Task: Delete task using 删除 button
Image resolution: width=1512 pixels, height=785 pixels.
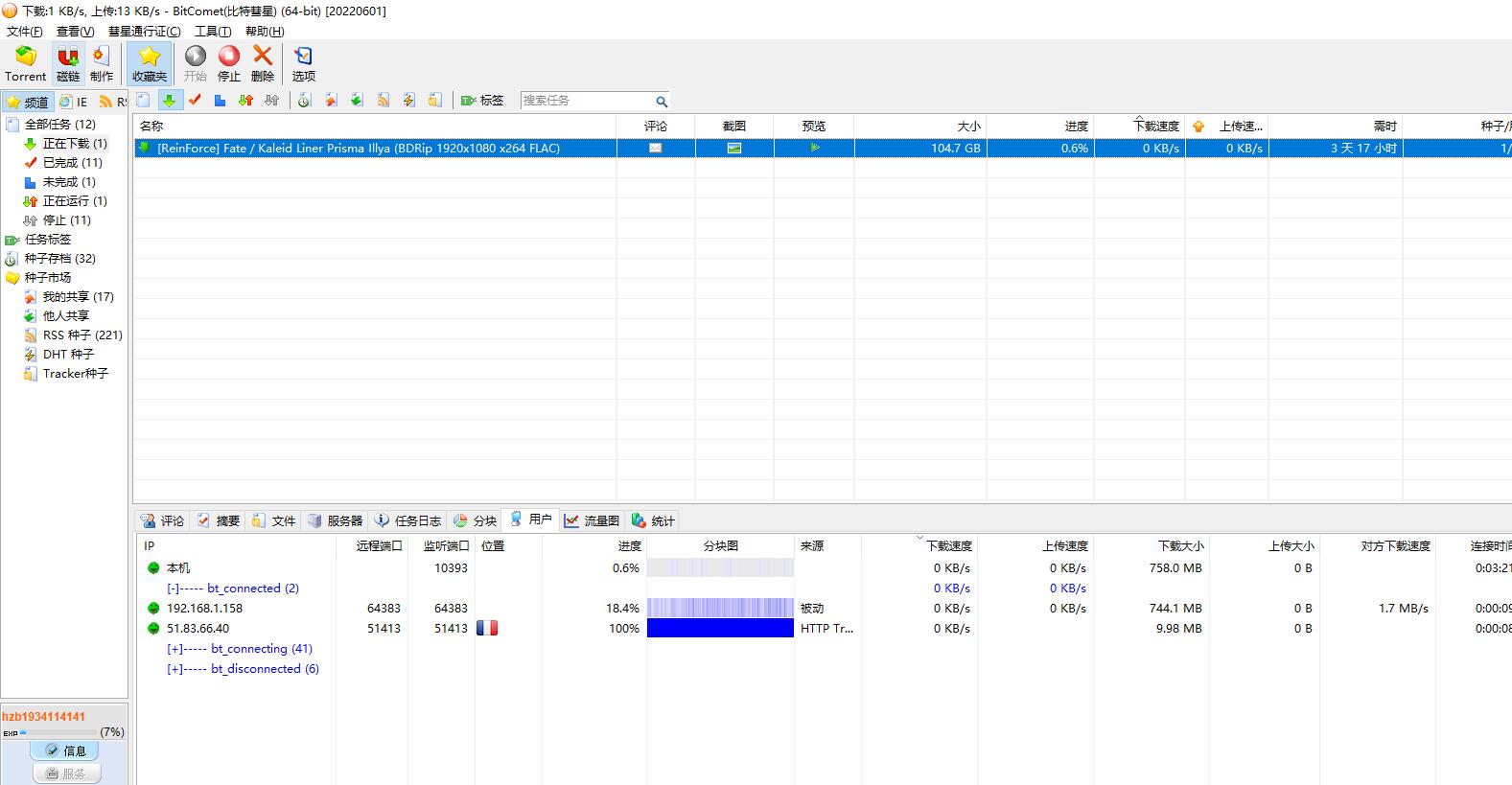Action: [x=263, y=64]
